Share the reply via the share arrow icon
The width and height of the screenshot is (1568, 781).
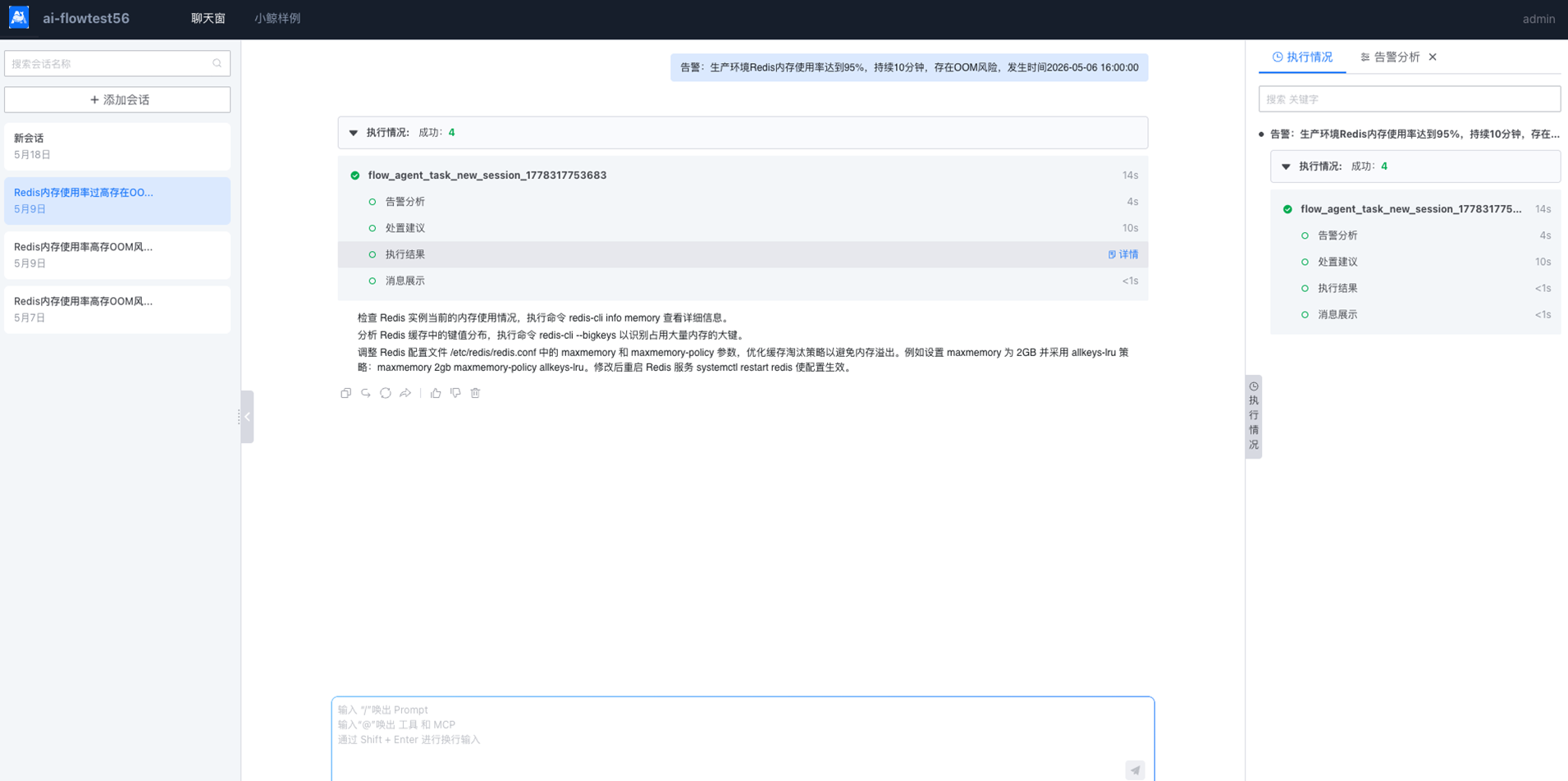(x=405, y=393)
